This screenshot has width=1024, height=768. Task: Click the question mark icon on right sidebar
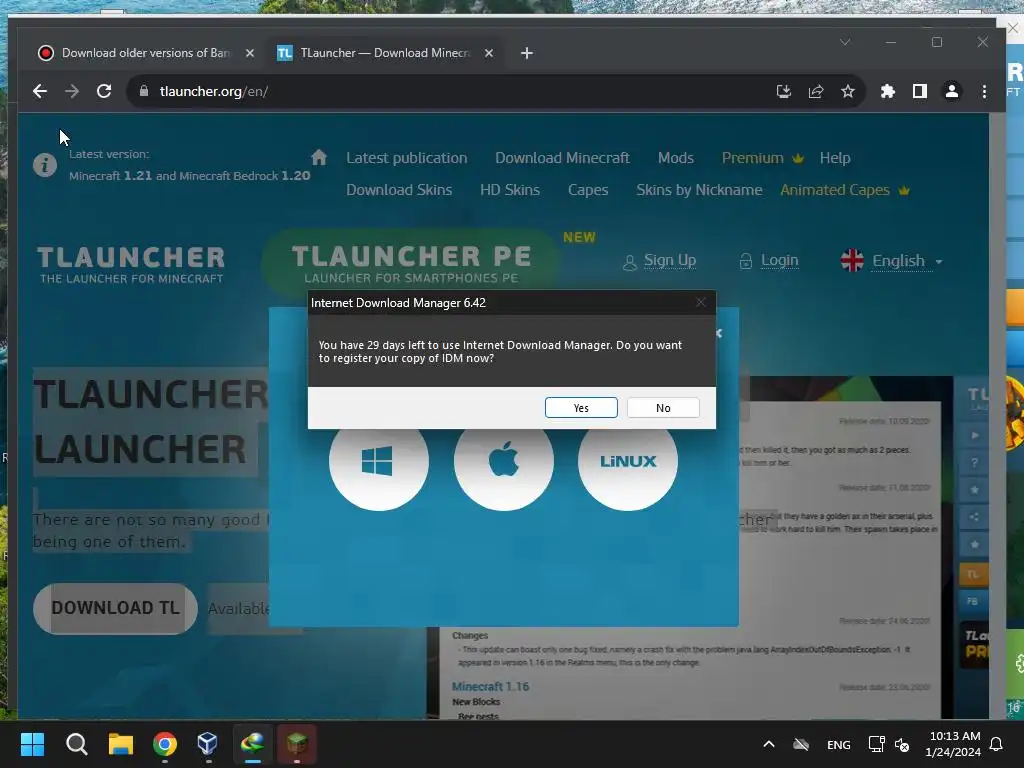(x=974, y=462)
